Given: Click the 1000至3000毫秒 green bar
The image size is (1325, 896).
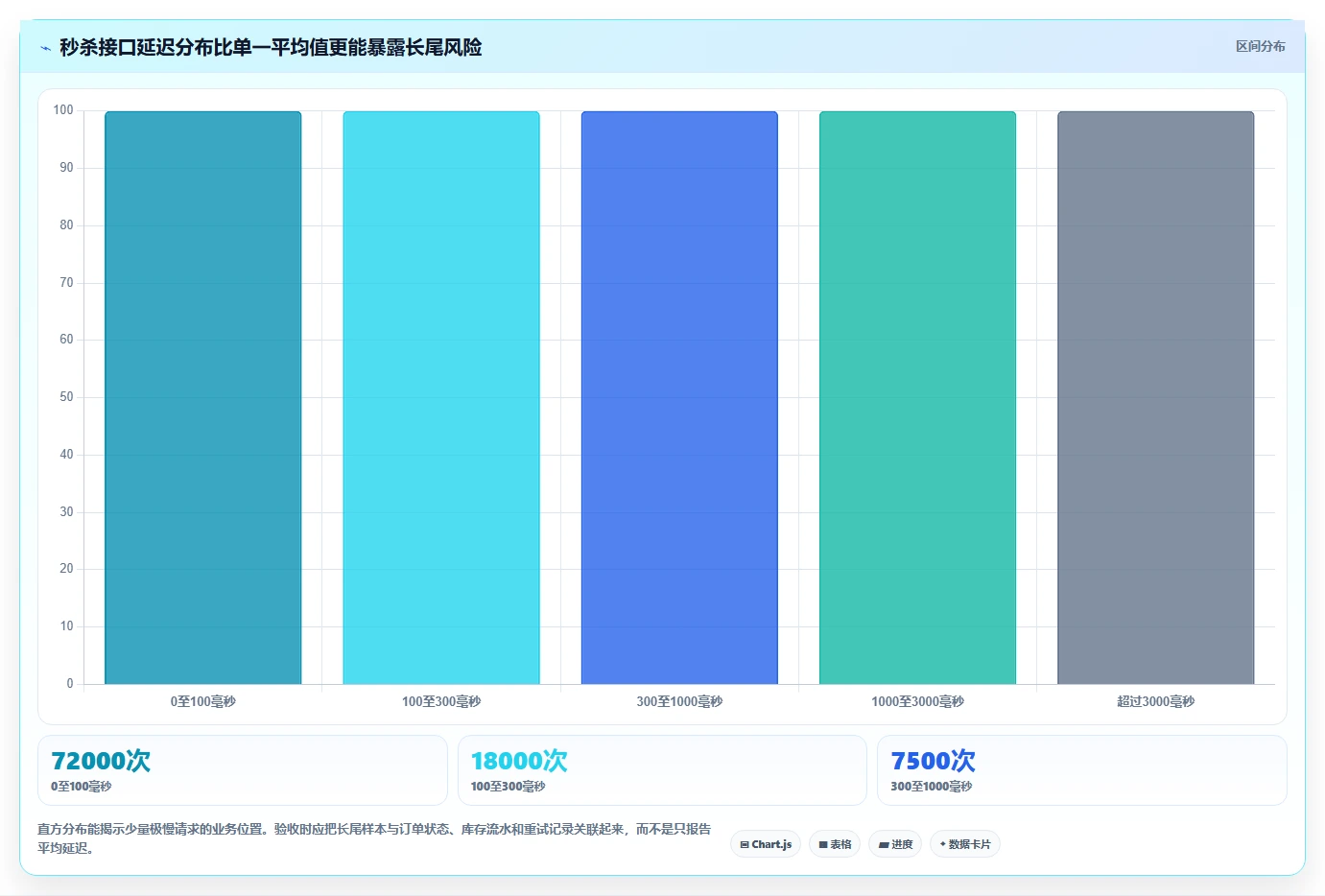Looking at the screenshot, I should point(917,397).
